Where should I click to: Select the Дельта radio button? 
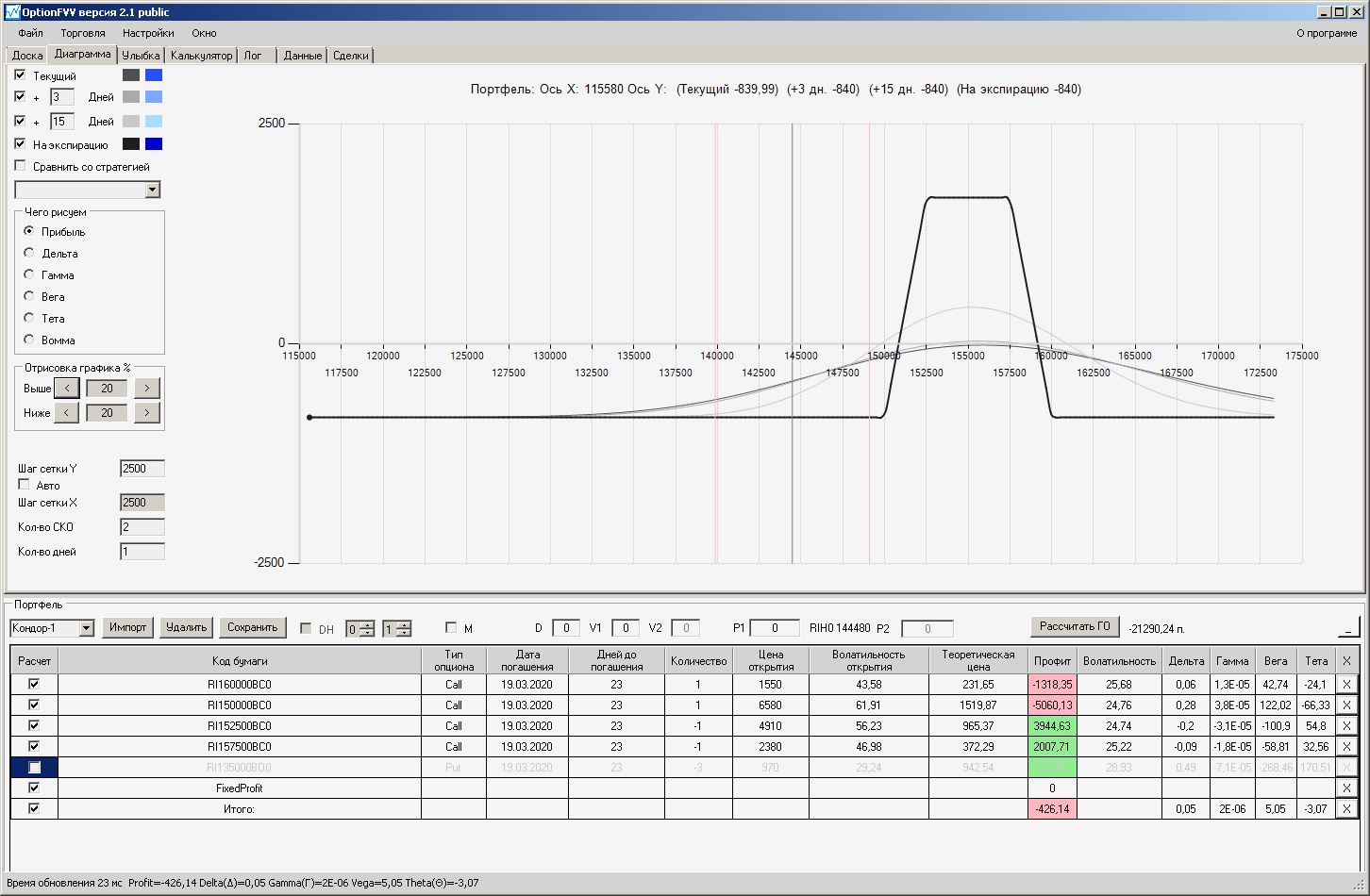click(x=29, y=253)
